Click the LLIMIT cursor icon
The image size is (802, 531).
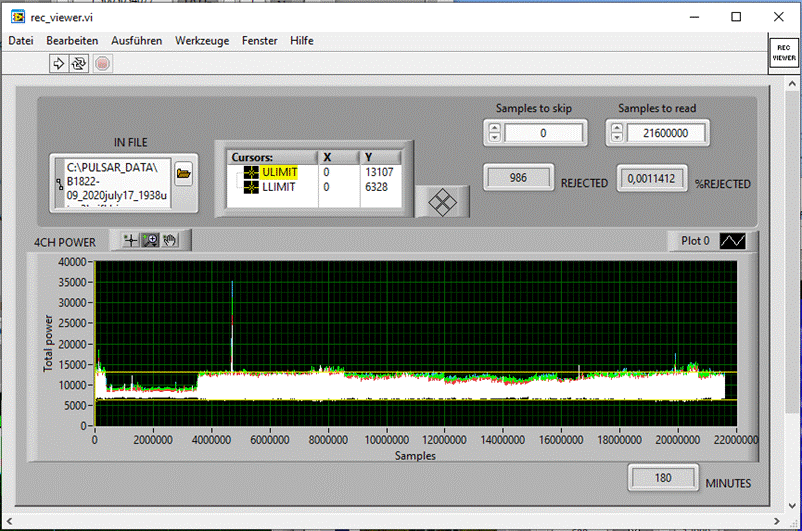coord(251,187)
